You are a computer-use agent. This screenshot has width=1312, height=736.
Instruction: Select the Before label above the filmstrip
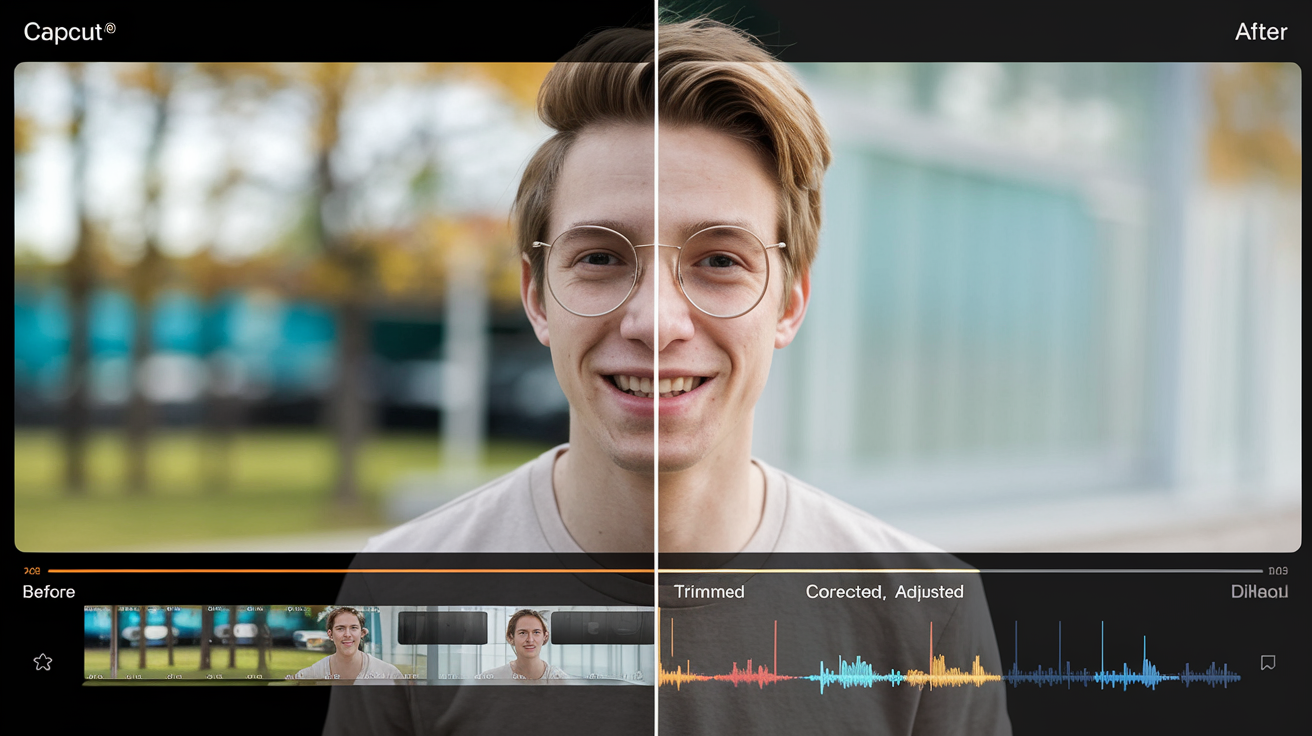coord(49,592)
